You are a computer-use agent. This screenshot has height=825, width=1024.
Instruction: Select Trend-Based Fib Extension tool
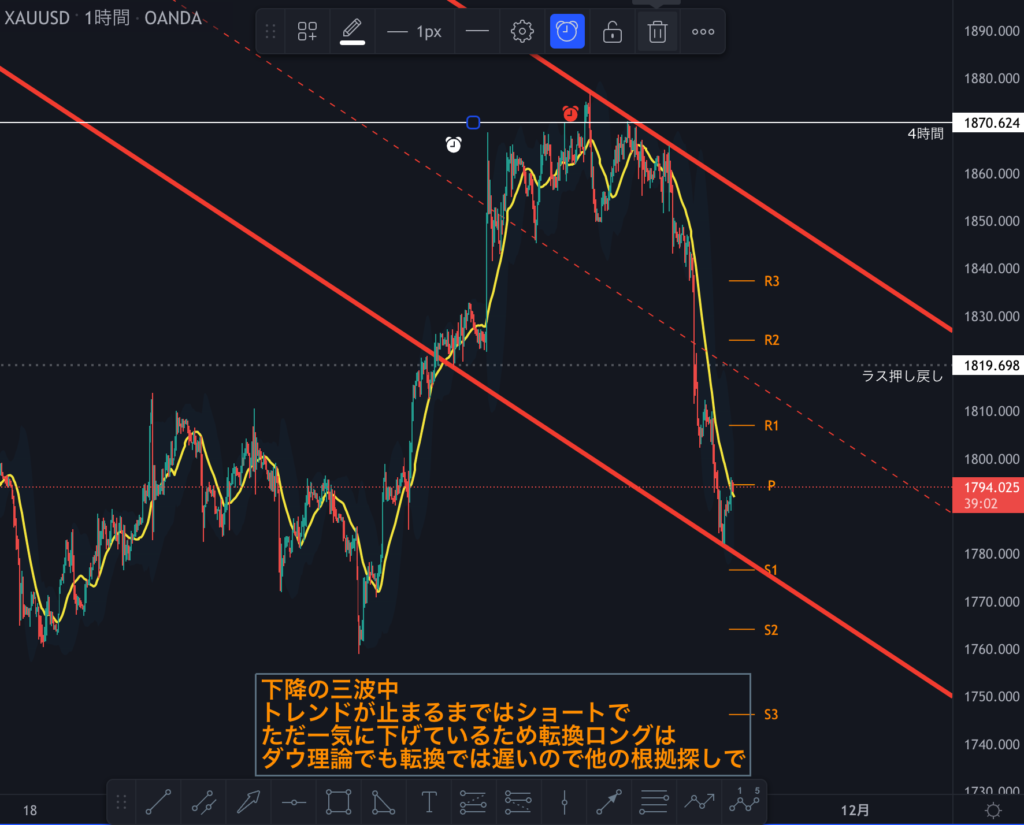point(519,802)
